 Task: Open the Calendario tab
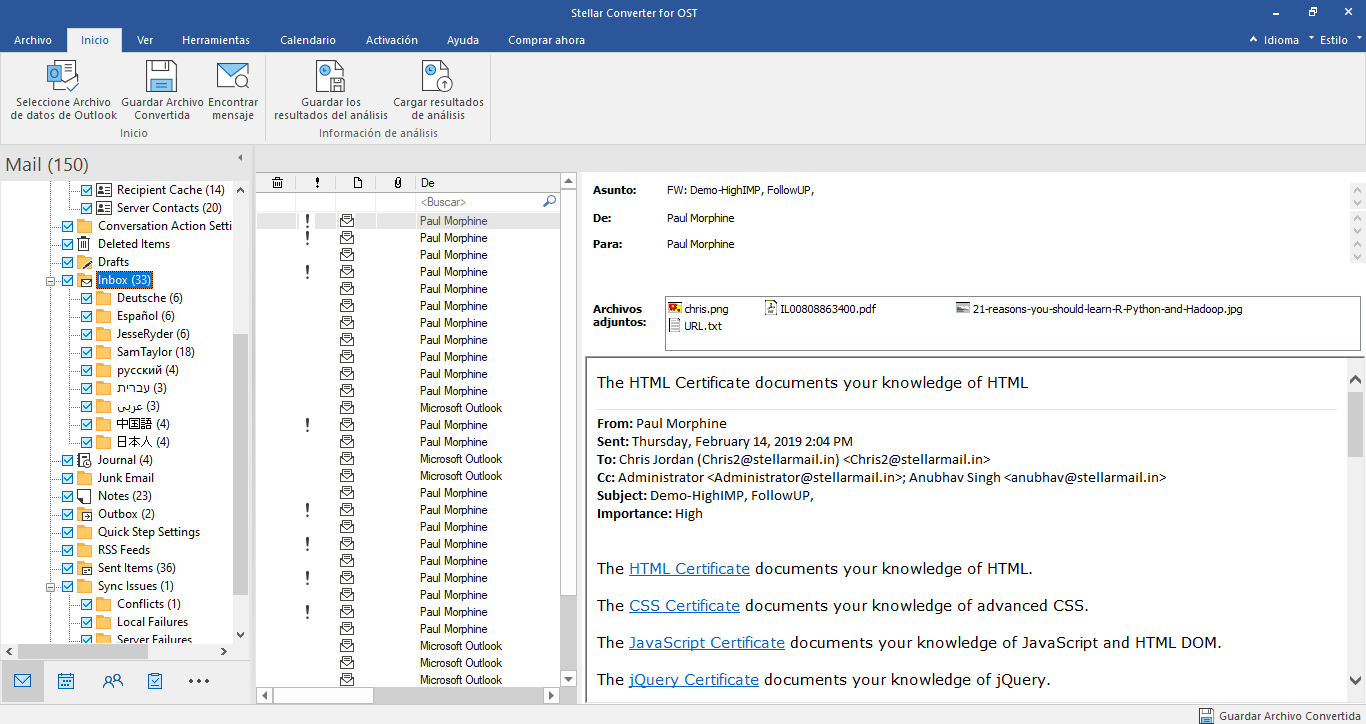click(x=308, y=40)
